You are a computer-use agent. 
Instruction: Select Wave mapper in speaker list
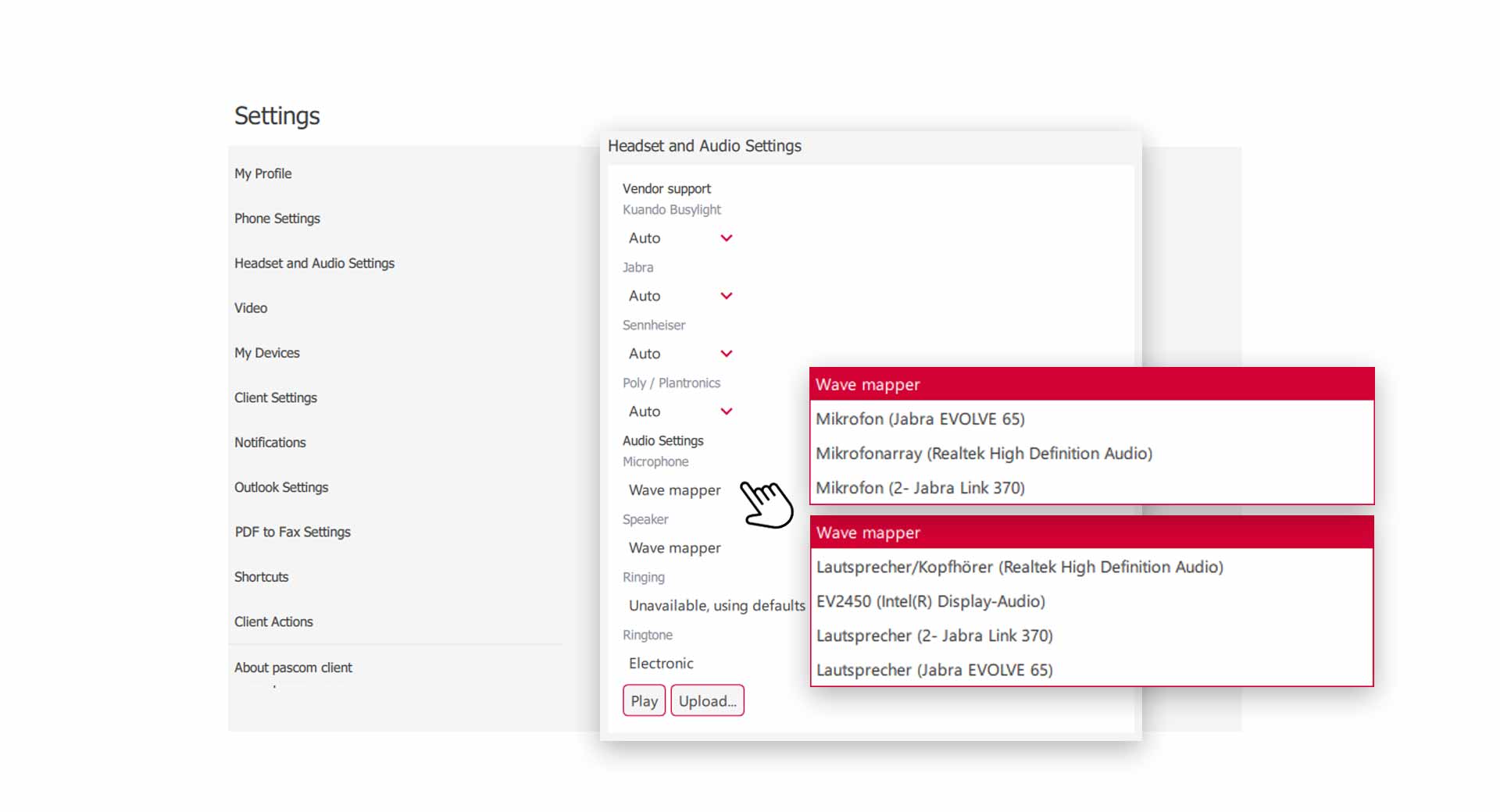click(x=1091, y=532)
